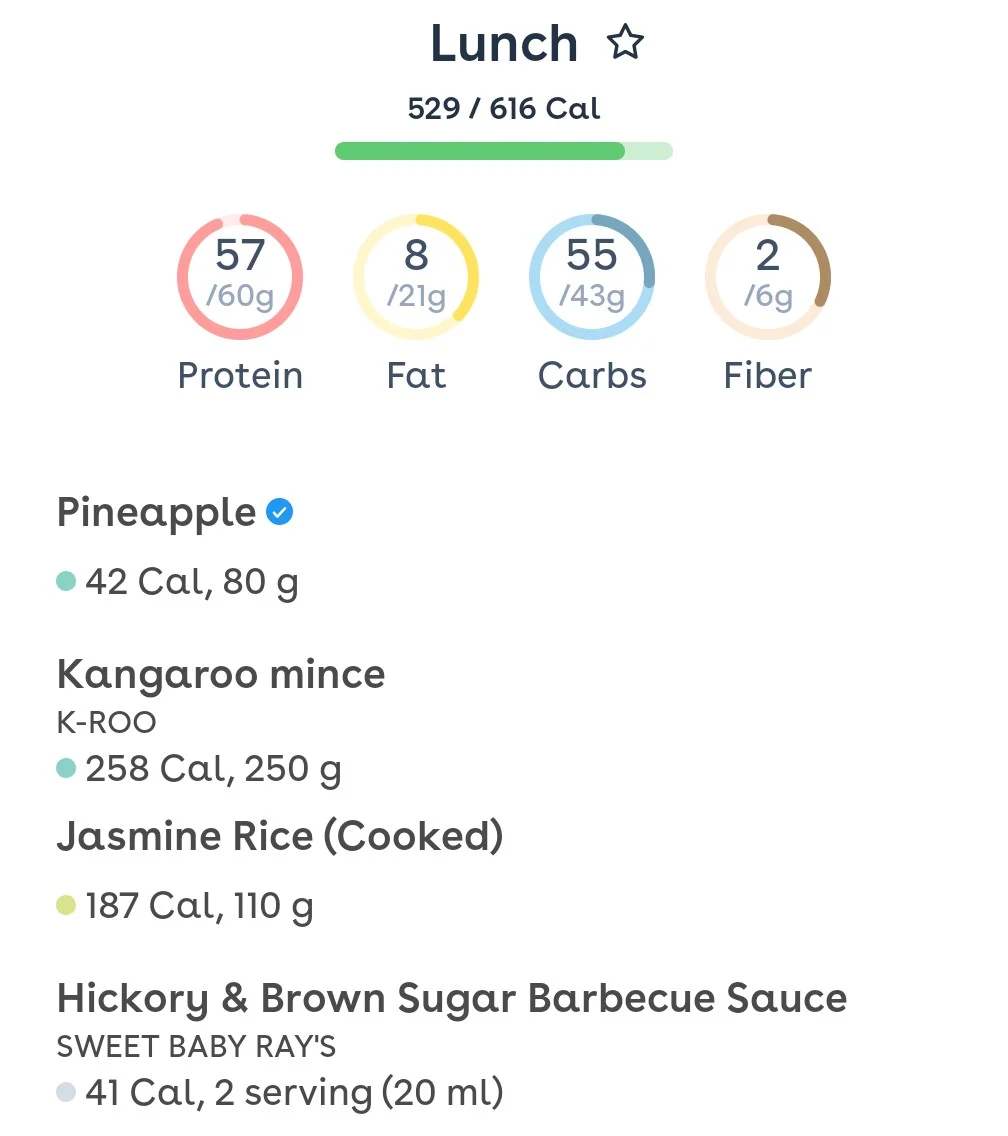Click the 529 / 616 Cal summary
Viewport: 1008px width, 1136px height.
[x=504, y=109]
